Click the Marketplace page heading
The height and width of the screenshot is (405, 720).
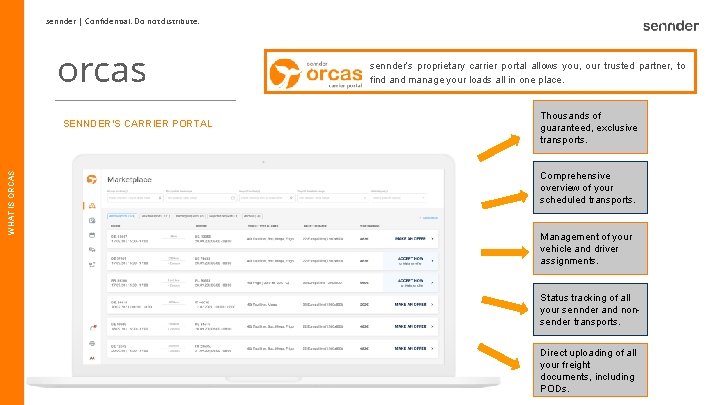pyautogui.click(x=129, y=180)
